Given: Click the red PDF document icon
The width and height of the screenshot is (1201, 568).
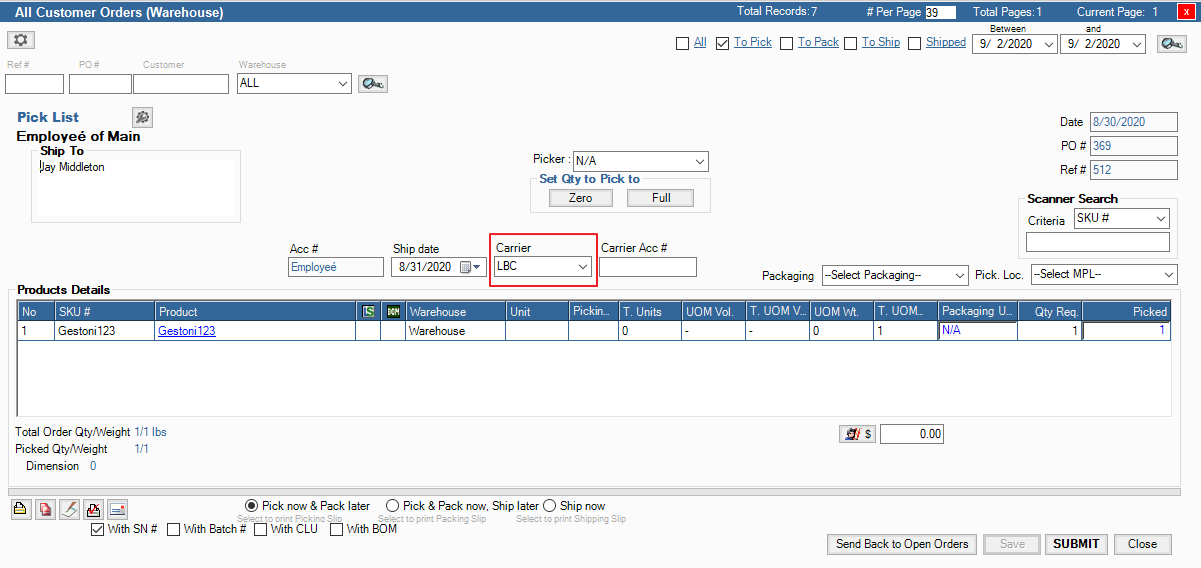Looking at the screenshot, I should click(x=45, y=509).
